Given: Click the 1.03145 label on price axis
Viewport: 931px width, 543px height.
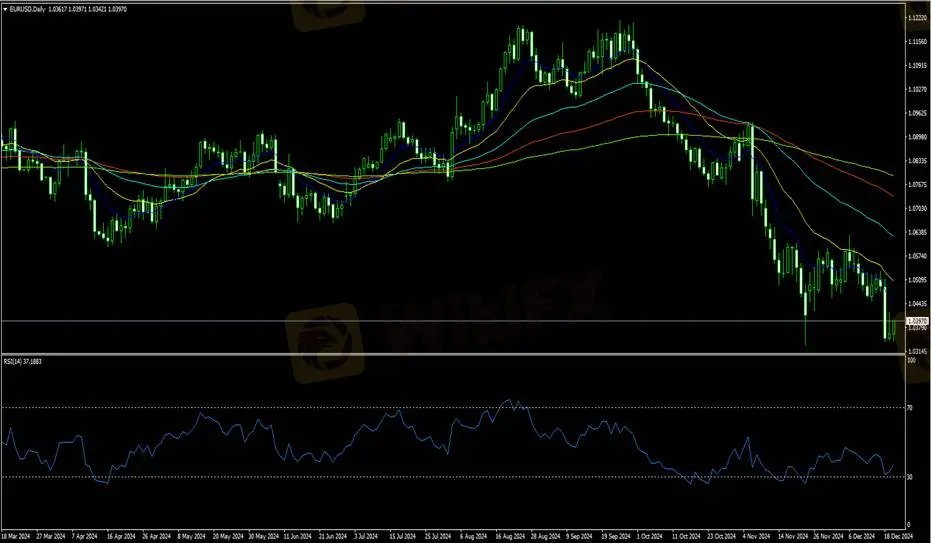Looking at the screenshot, I should [916, 352].
